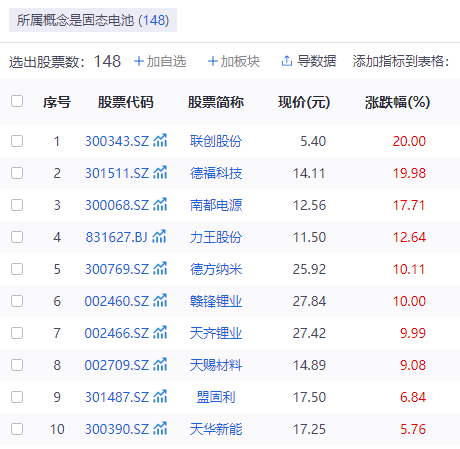Open stock code link 300390.SZ
This screenshot has height=449, width=460.
[x=117, y=429]
